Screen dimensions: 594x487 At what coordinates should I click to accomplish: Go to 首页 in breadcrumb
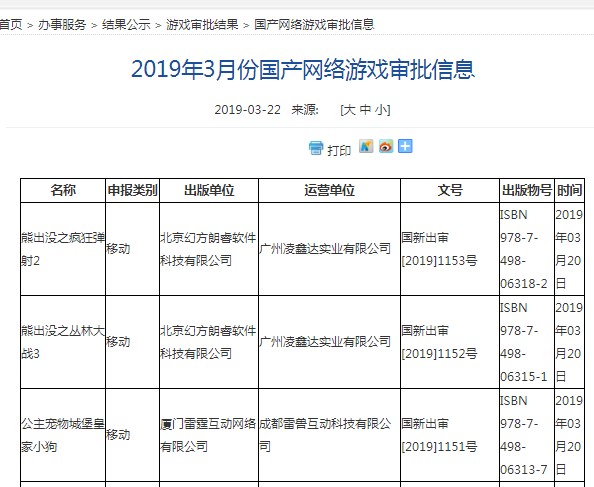point(11,25)
